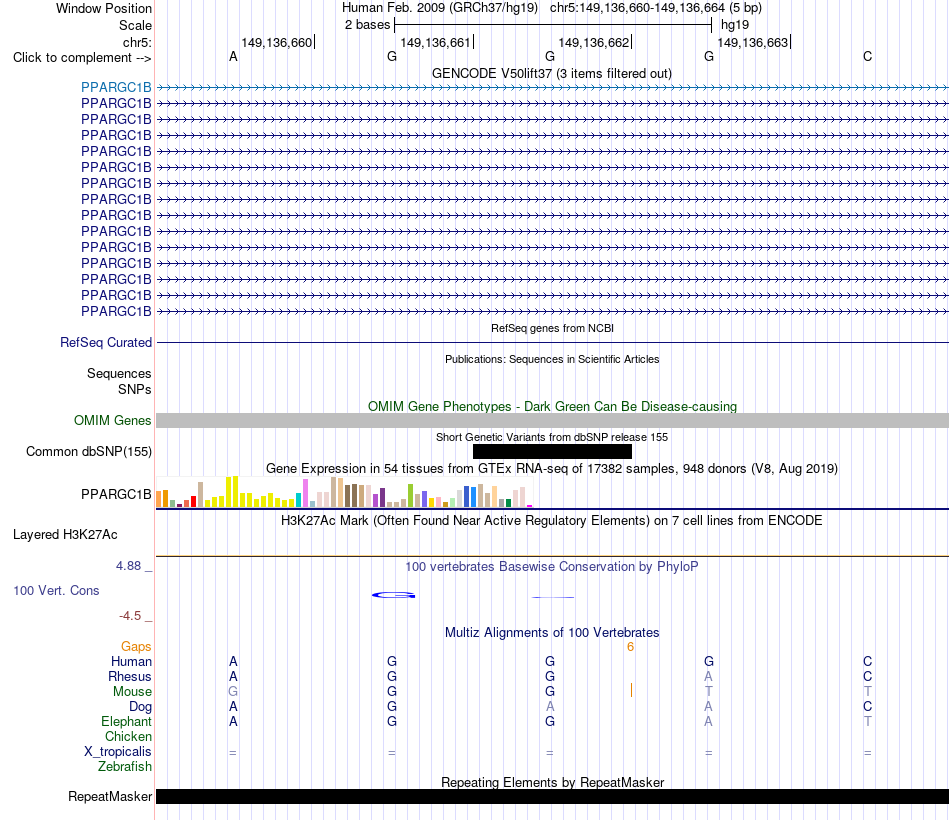Click the GENCODE V50lift37 track title
Screen dimensions: 950x820
[551, 73]
